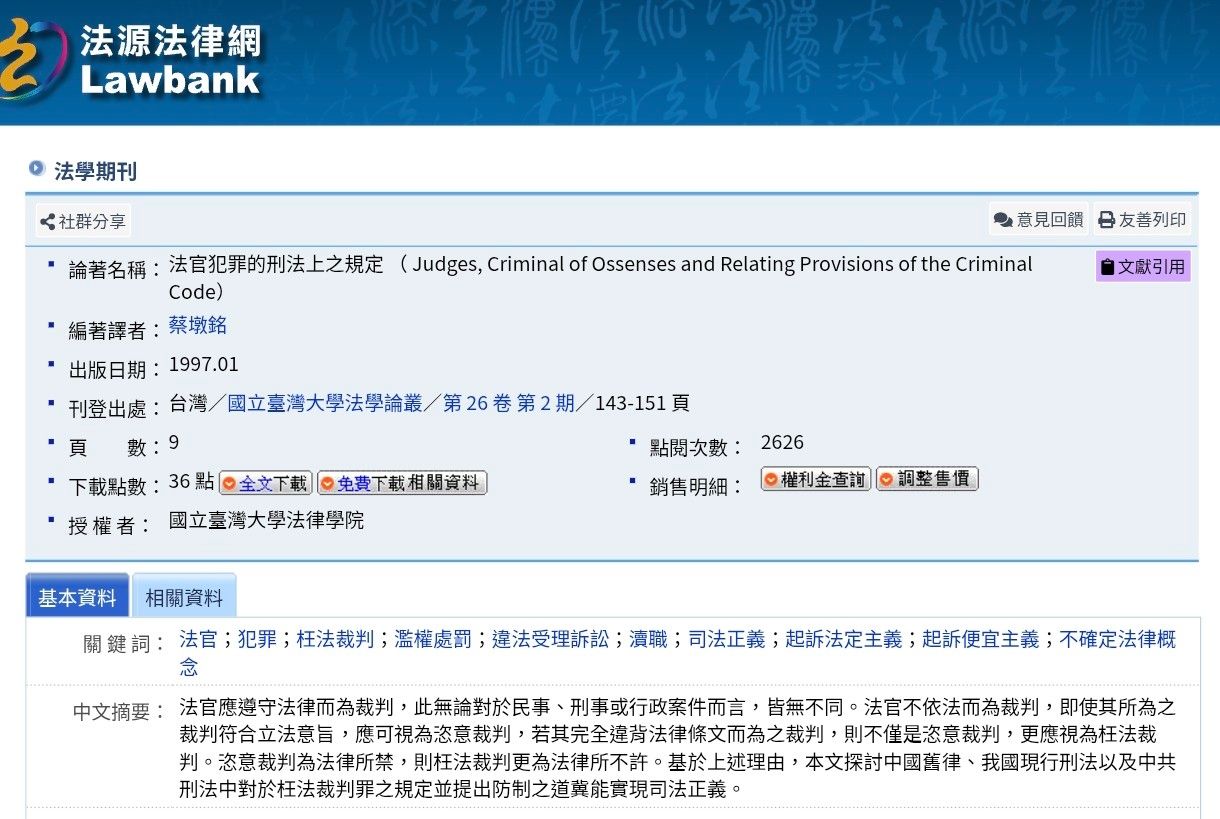Switch to the 相關資料 tab
This screenshot has height=819, width=1220.
click(x=184, y=598)
